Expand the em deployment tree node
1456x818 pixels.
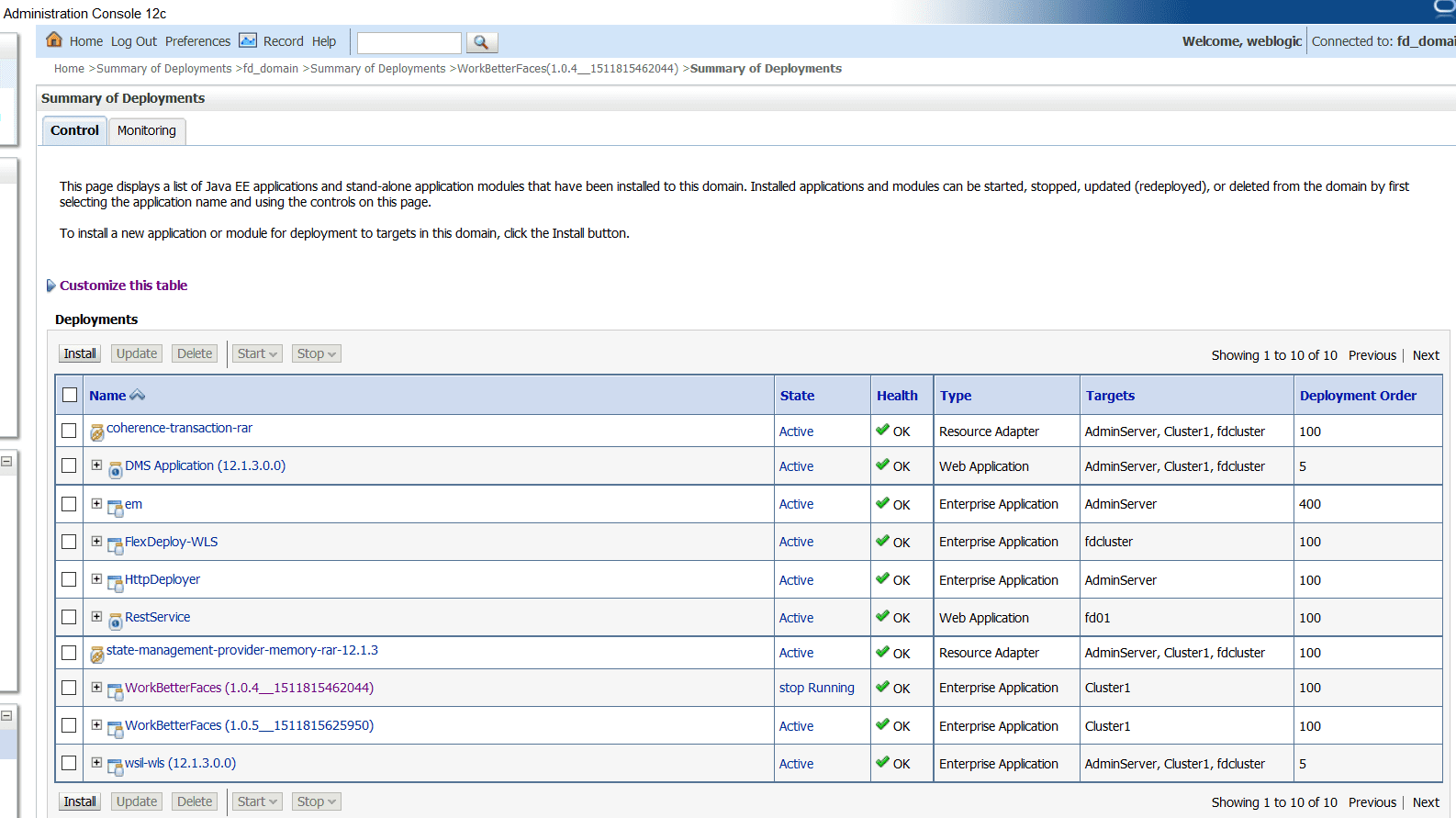coord(96,503)
